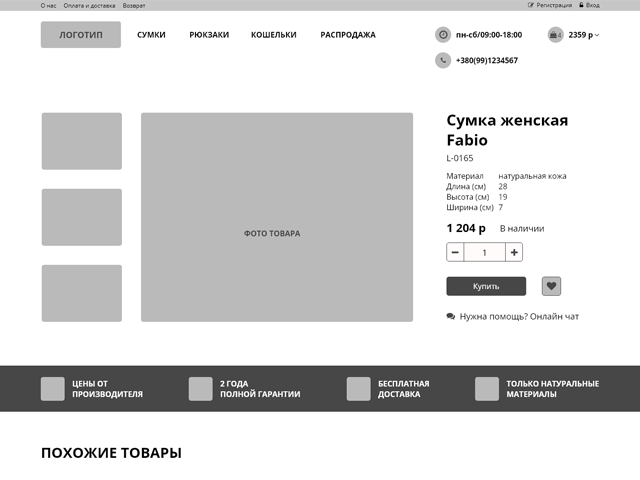Click the price 1 204 р

(466, 228)
